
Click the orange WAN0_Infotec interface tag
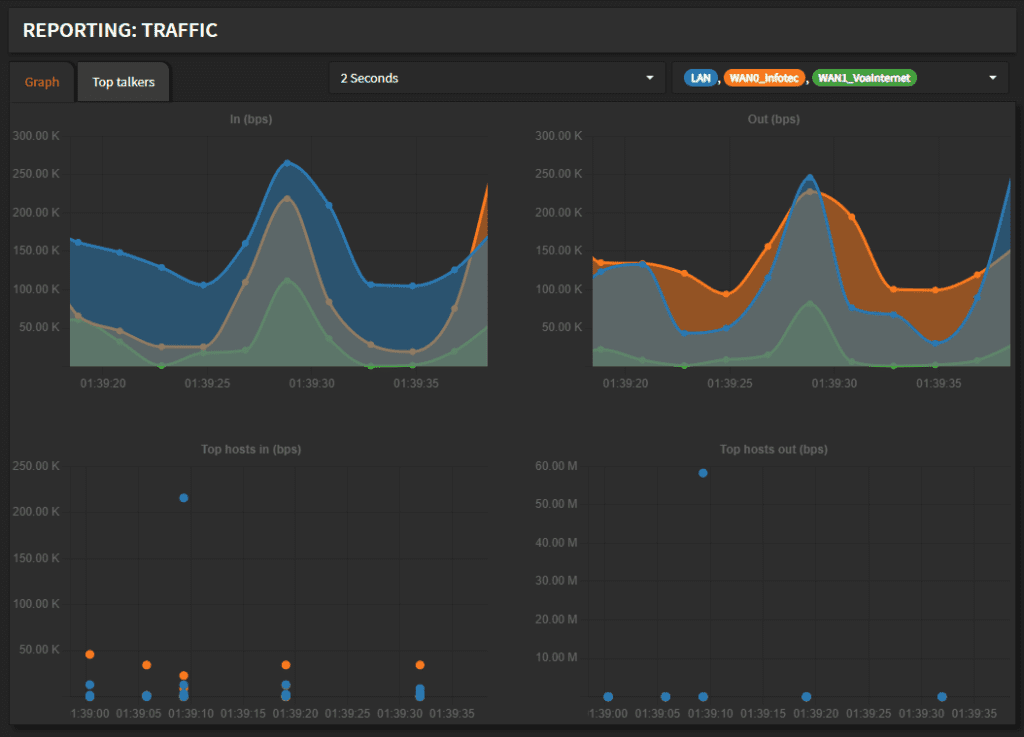click(764, 78)
